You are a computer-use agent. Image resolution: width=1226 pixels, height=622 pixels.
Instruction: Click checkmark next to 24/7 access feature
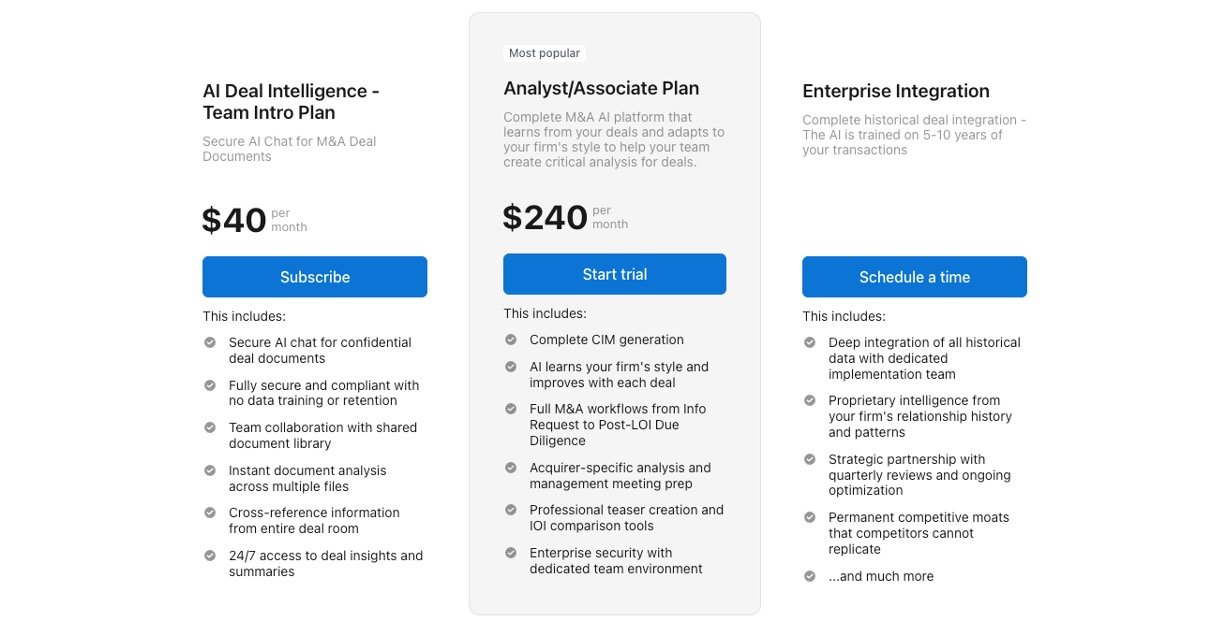click(x=210, y=556)
